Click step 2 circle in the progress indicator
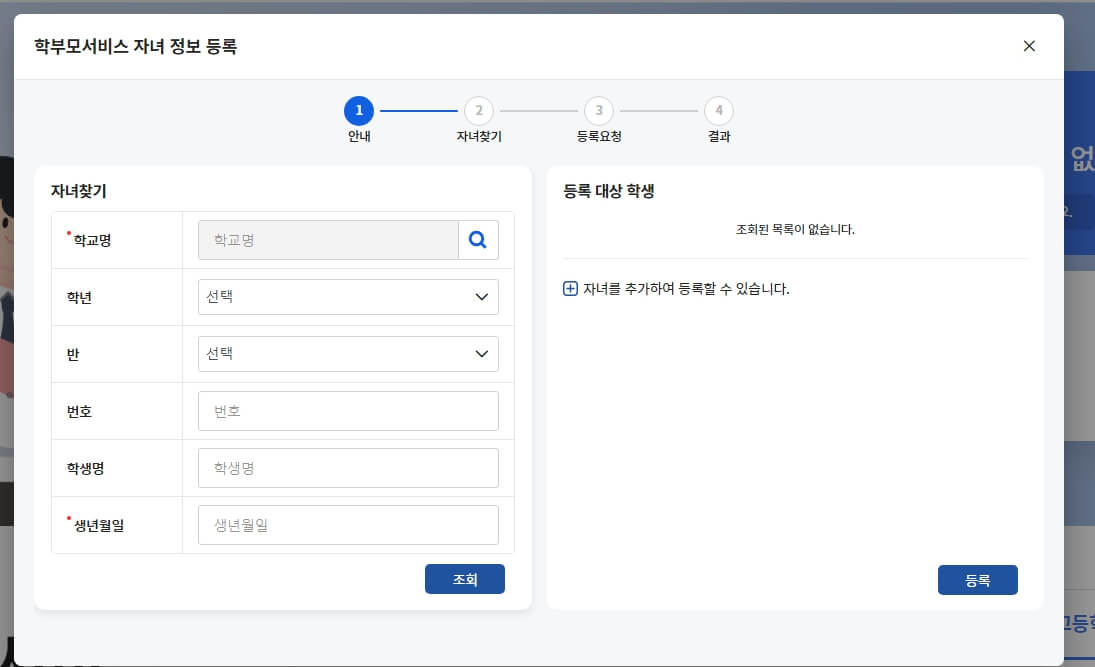This screenshot has height=667, width=1095. click(478, 112)
